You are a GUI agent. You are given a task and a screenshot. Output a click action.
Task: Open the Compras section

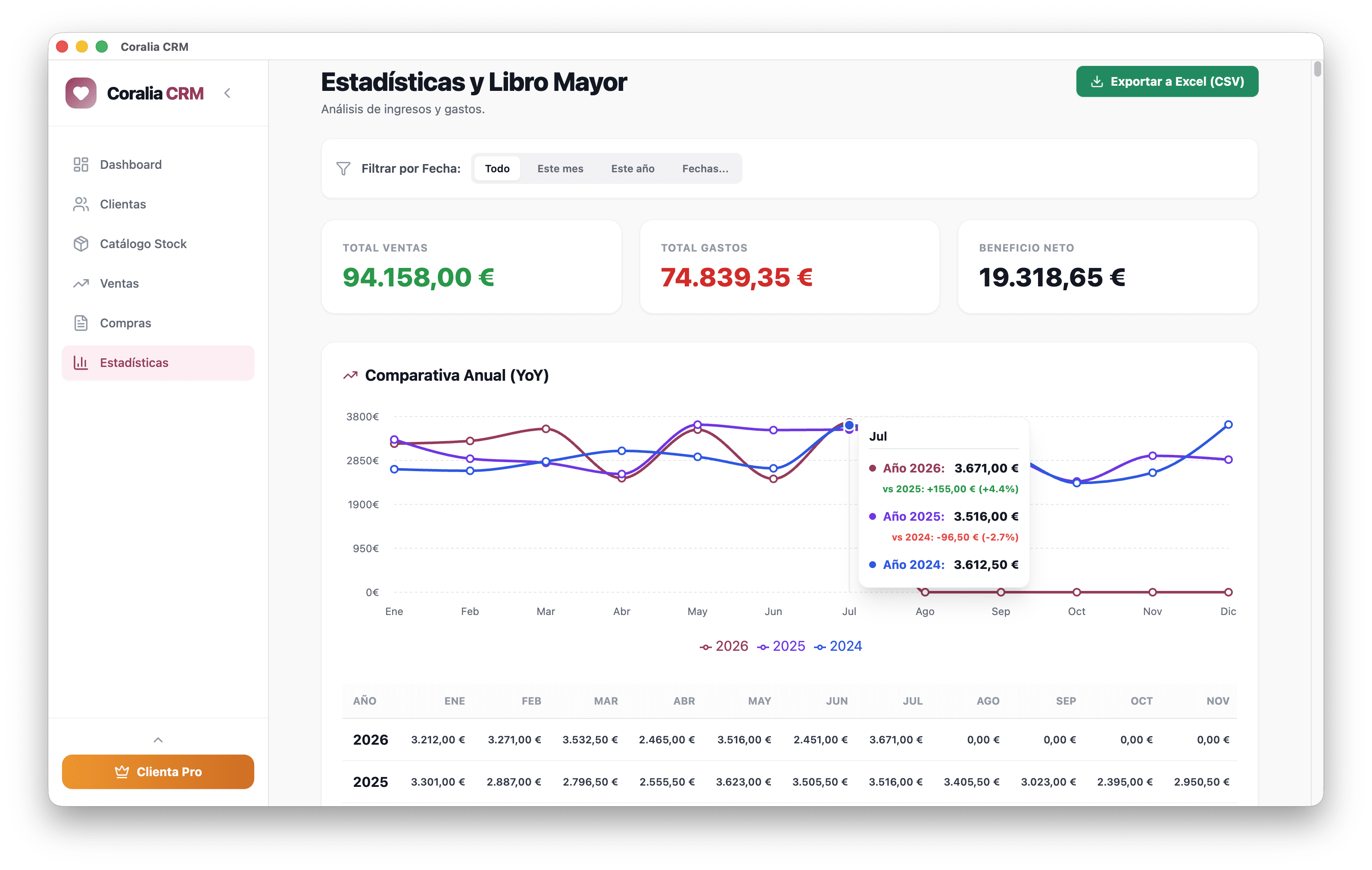[158, 323]
